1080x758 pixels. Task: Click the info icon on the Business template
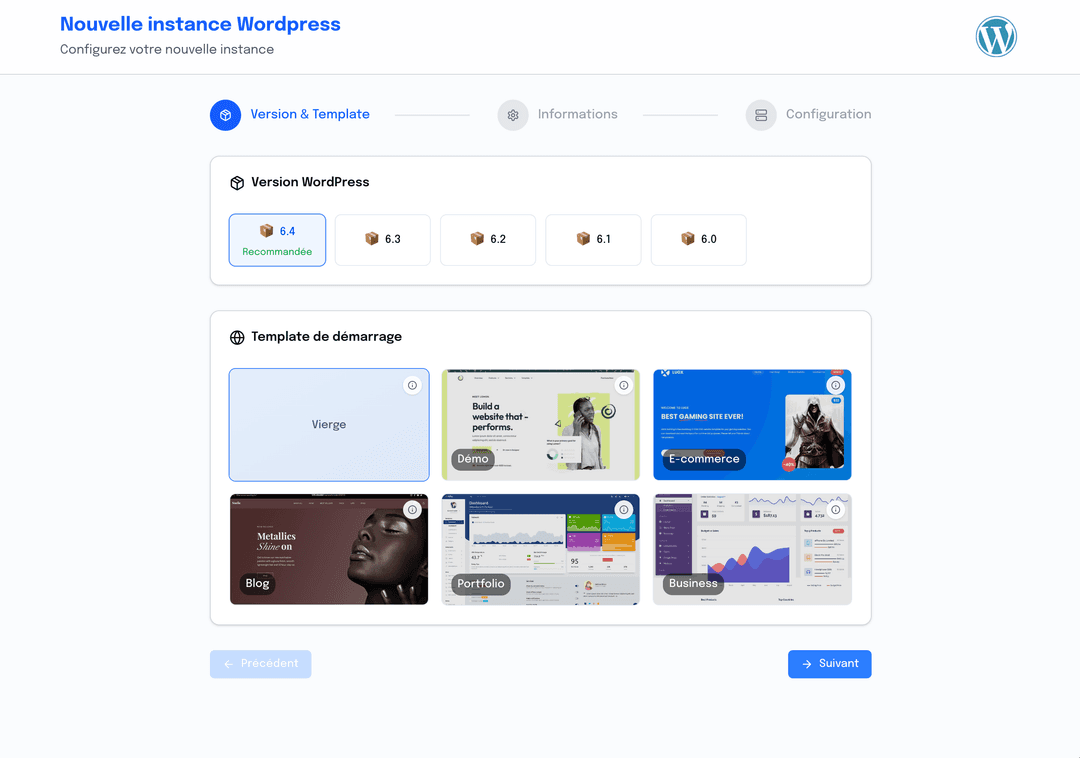836,509
